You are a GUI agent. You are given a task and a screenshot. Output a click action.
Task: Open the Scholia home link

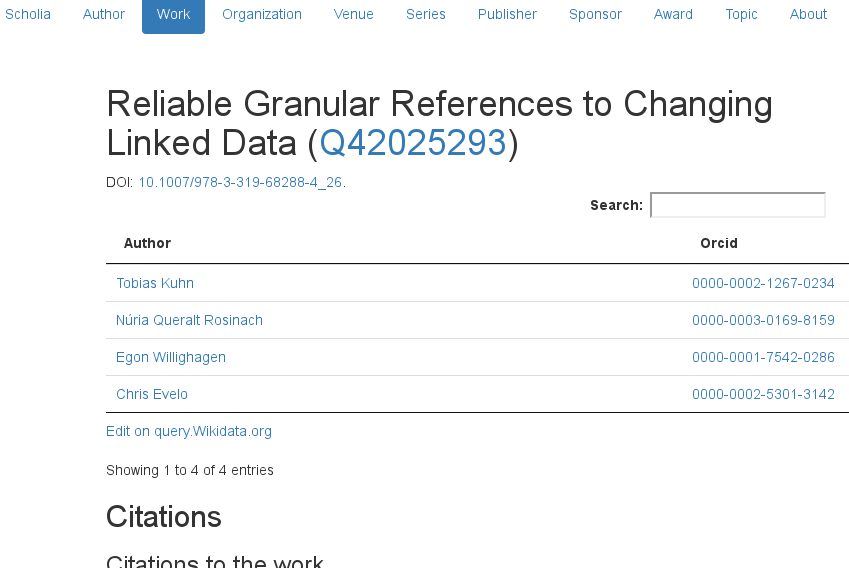[28, 14]
